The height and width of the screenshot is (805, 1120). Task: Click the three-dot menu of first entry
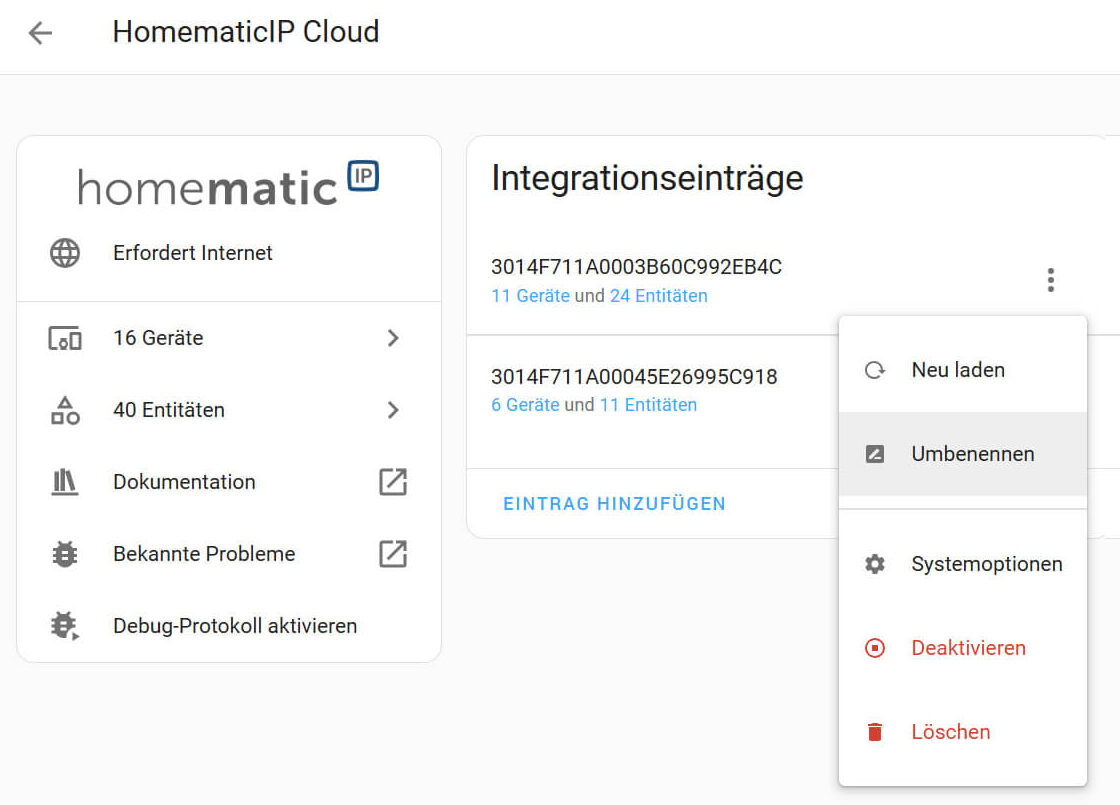(x=1050, y=280)
